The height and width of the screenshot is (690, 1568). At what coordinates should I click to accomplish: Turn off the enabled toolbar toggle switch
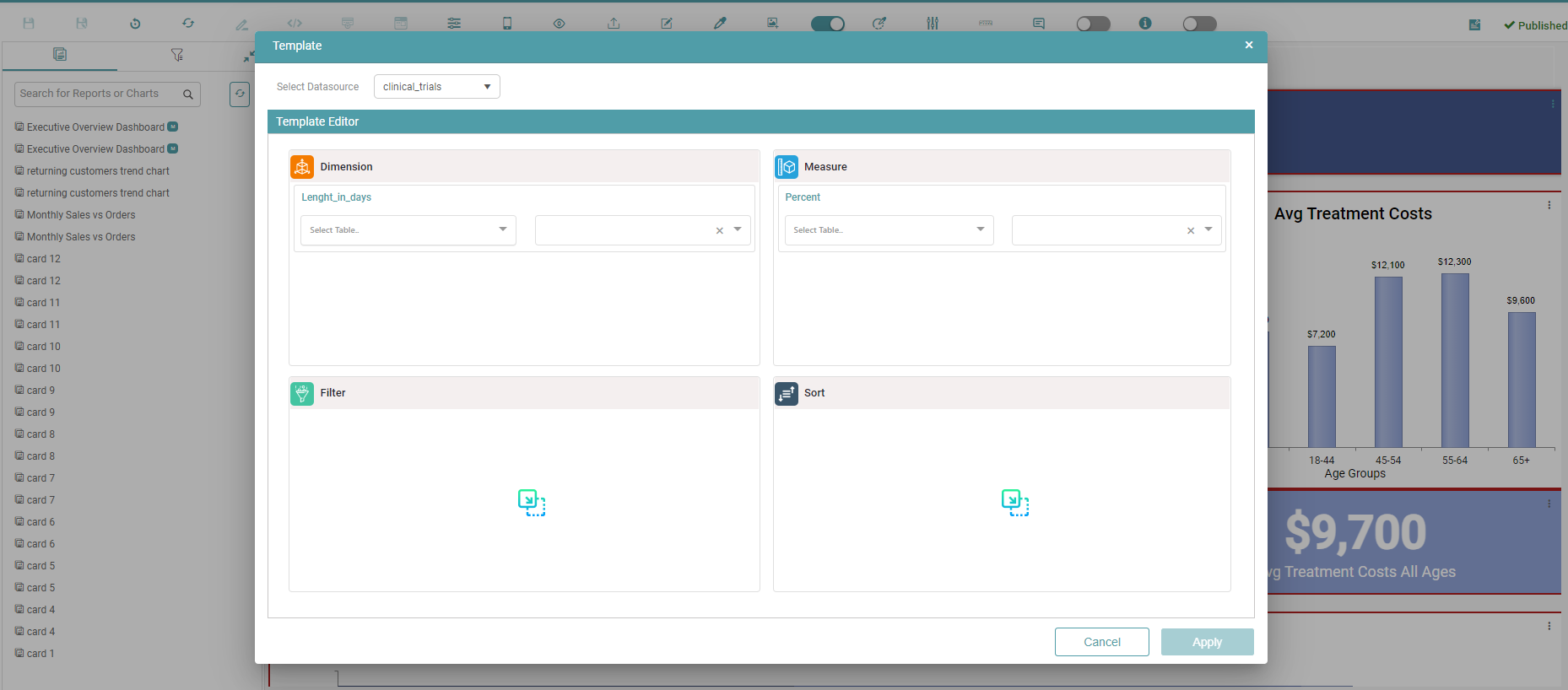coord(827,24)
